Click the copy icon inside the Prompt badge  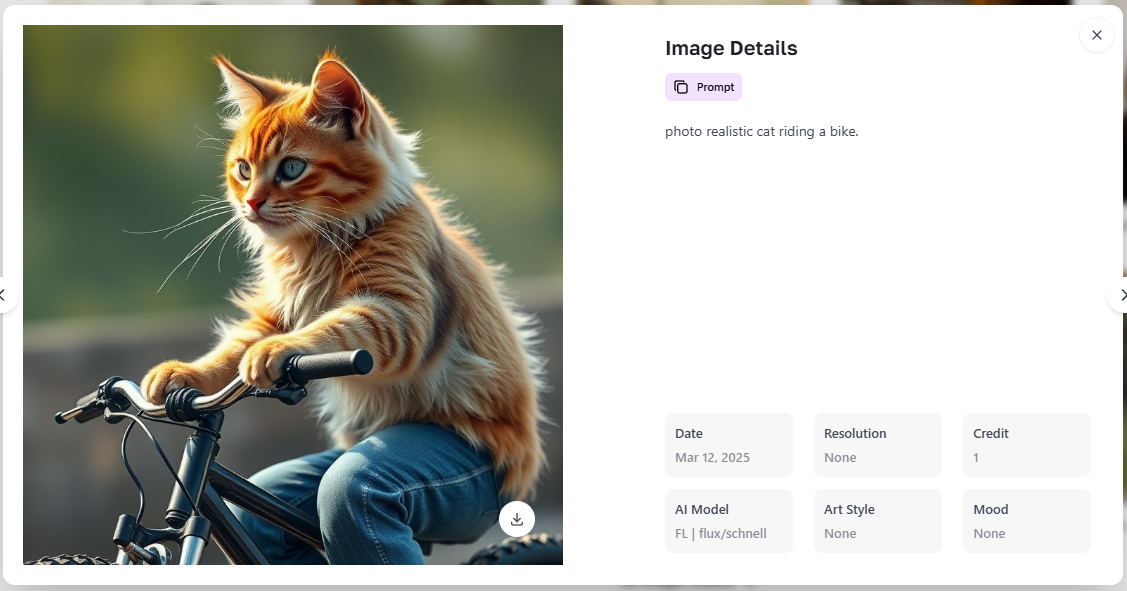[x=681, y=87]
